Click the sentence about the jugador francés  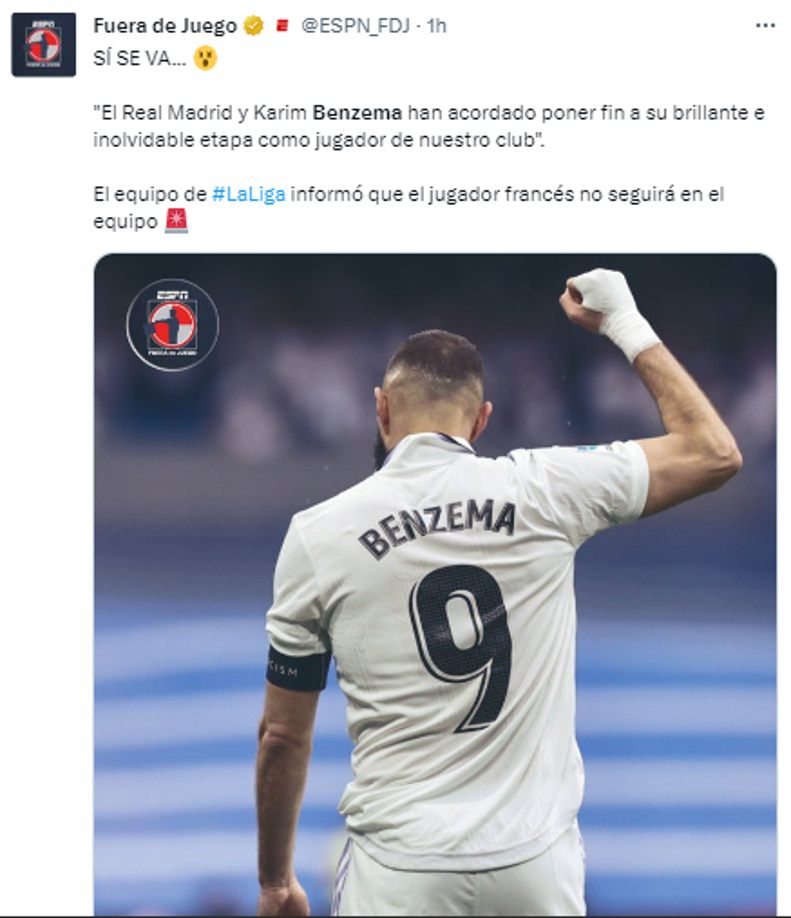pos(409,207)
